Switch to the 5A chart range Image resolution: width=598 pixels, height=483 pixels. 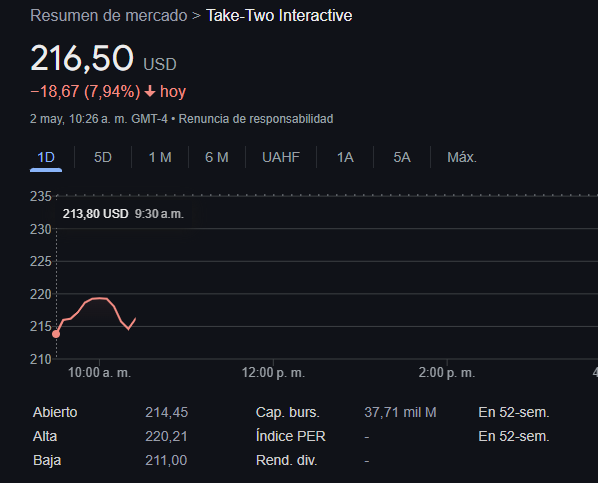402,157
